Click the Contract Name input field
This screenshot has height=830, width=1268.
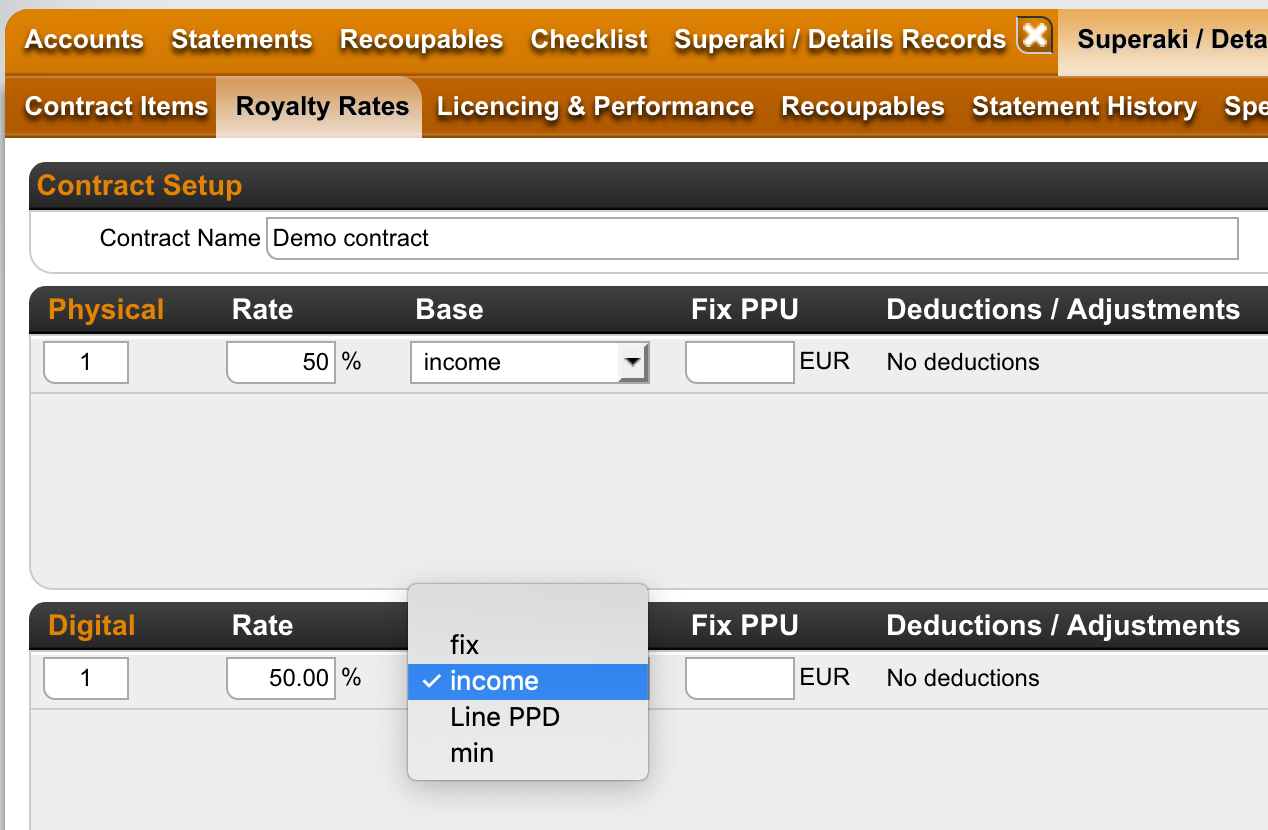752,238
